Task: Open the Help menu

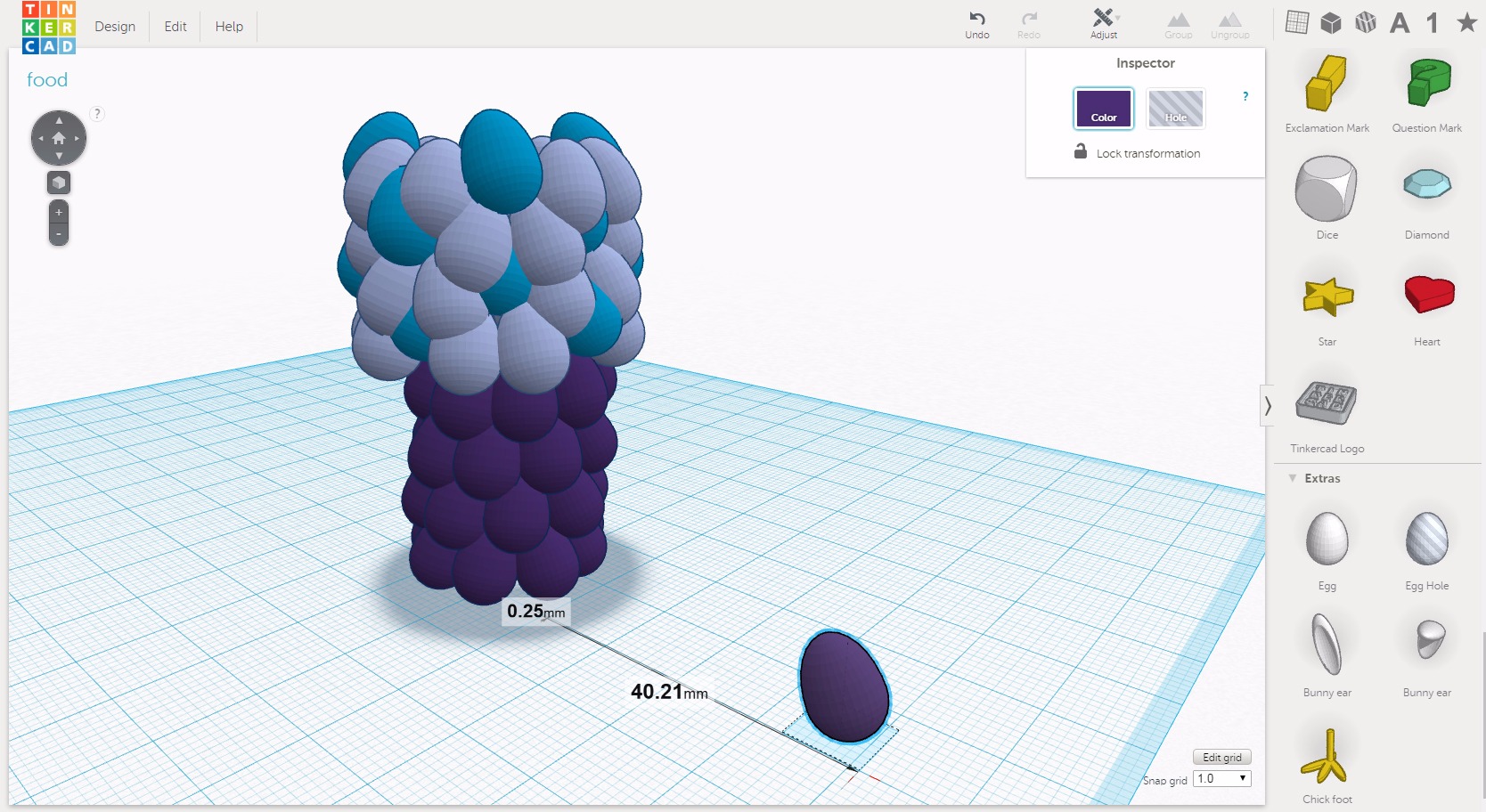Action: coord(229,27)
